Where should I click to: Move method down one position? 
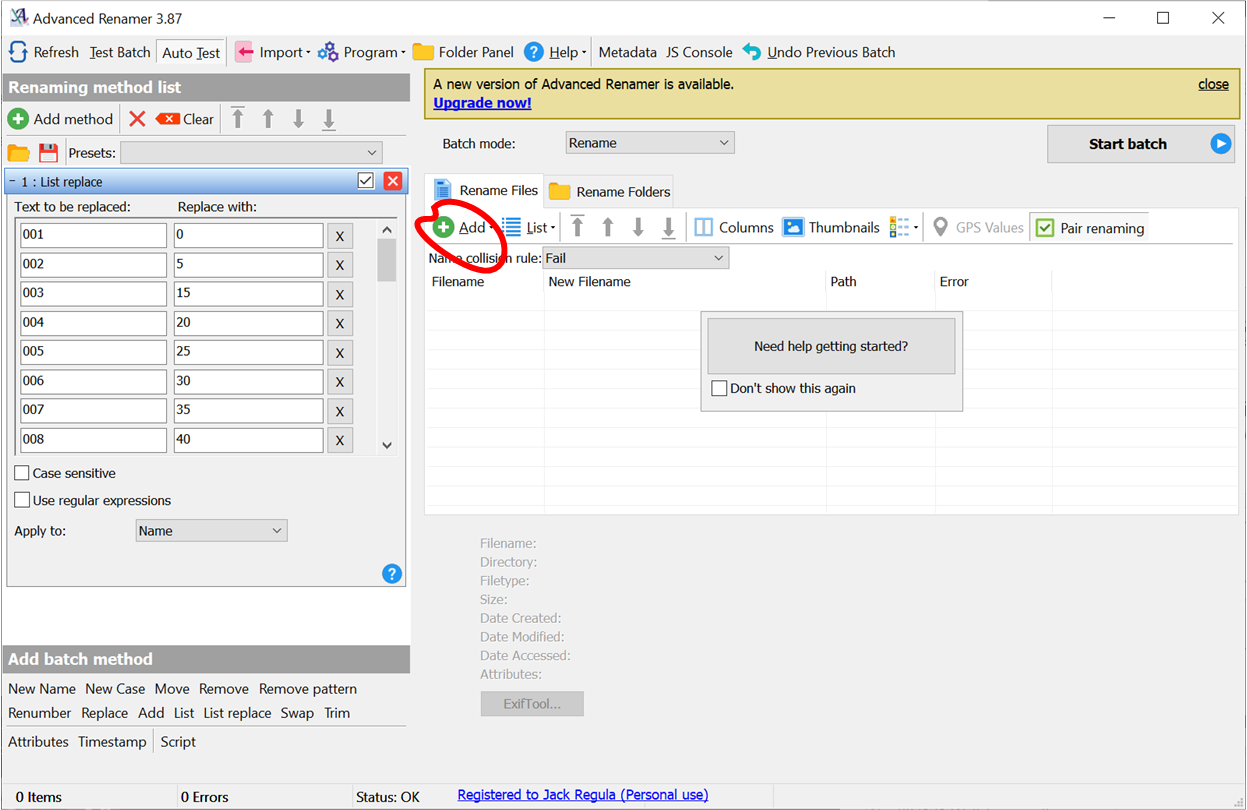(298, 119)
